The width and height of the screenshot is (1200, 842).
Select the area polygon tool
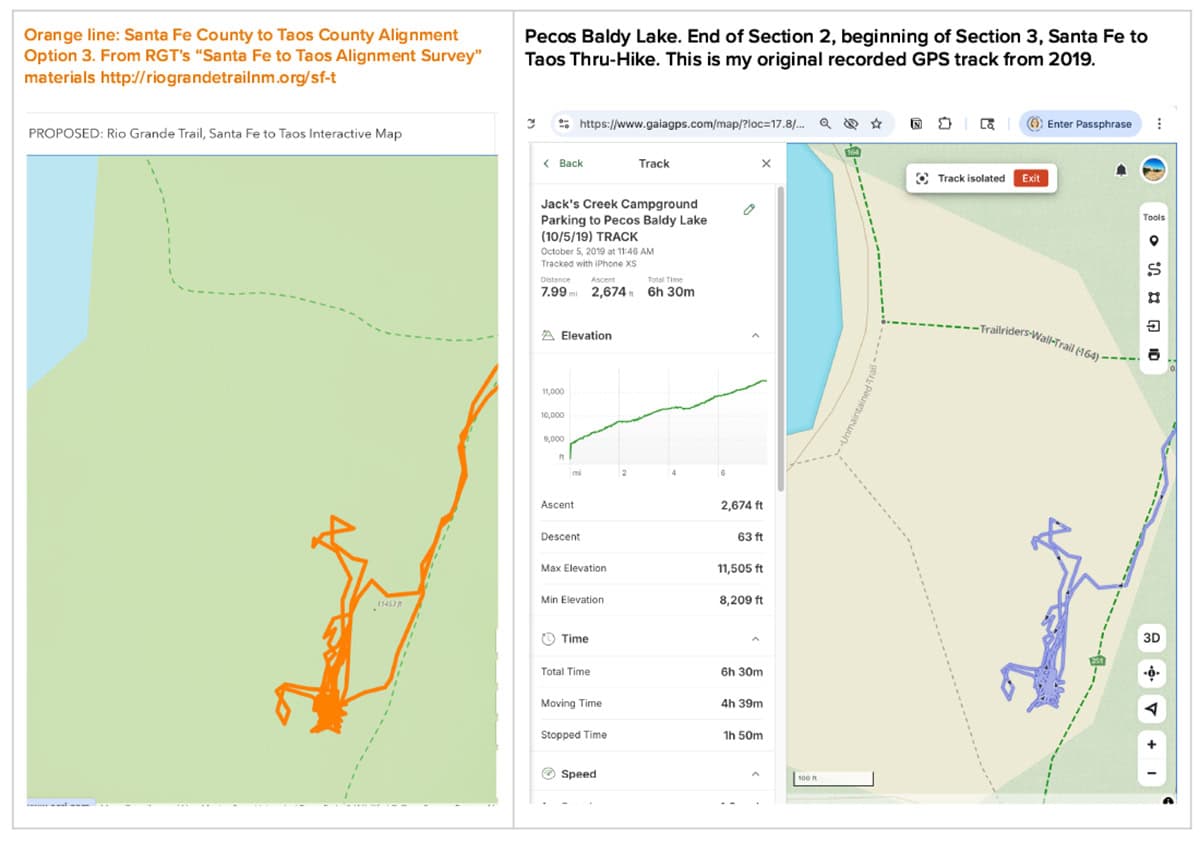(1153, 297)
